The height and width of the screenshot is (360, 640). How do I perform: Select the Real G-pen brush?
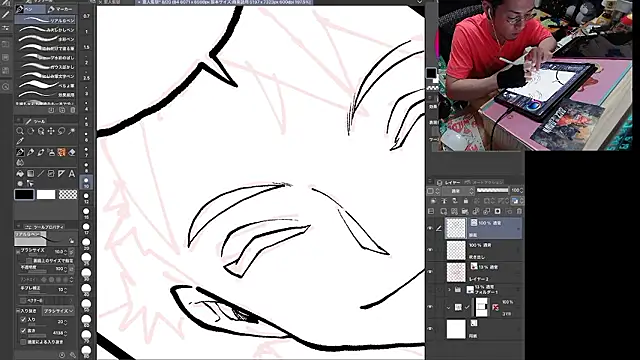tap(45, 20)
